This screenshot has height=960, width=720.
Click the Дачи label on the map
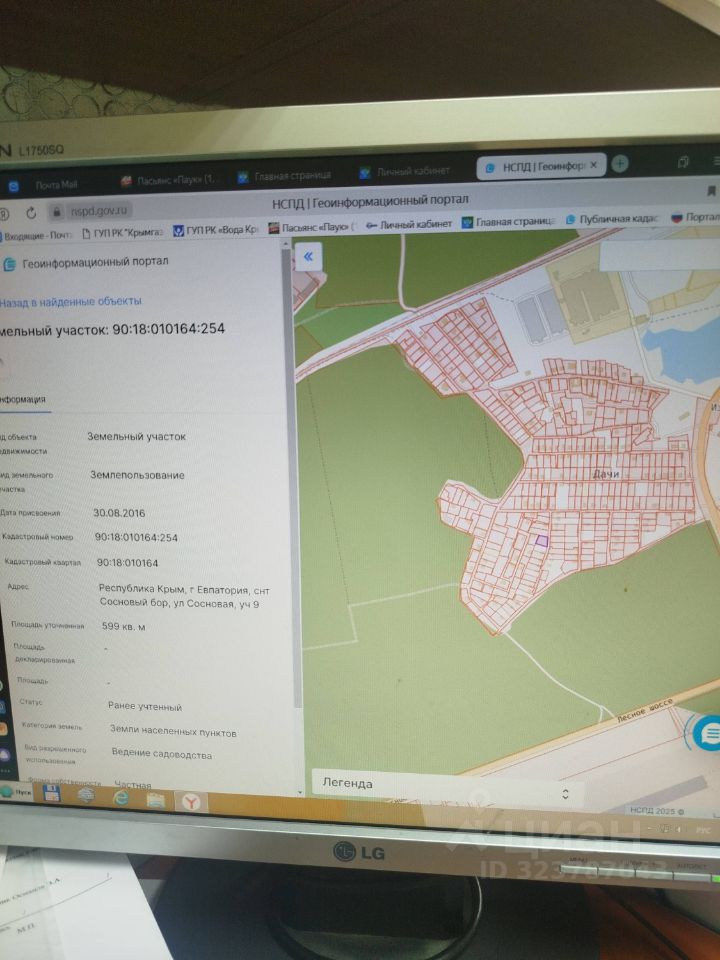[x=606, y=473]
